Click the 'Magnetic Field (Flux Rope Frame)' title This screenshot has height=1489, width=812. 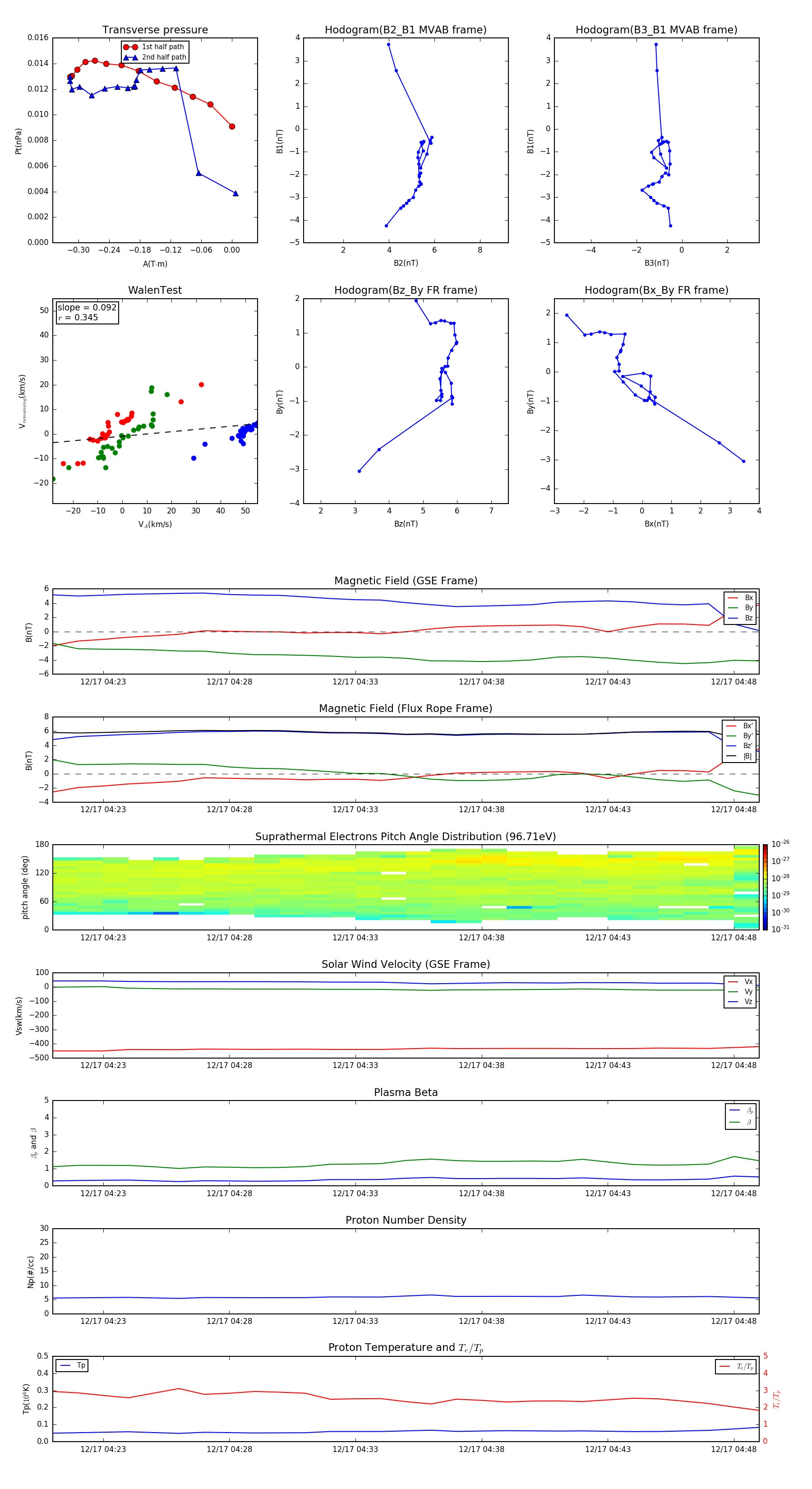point(406,709)
